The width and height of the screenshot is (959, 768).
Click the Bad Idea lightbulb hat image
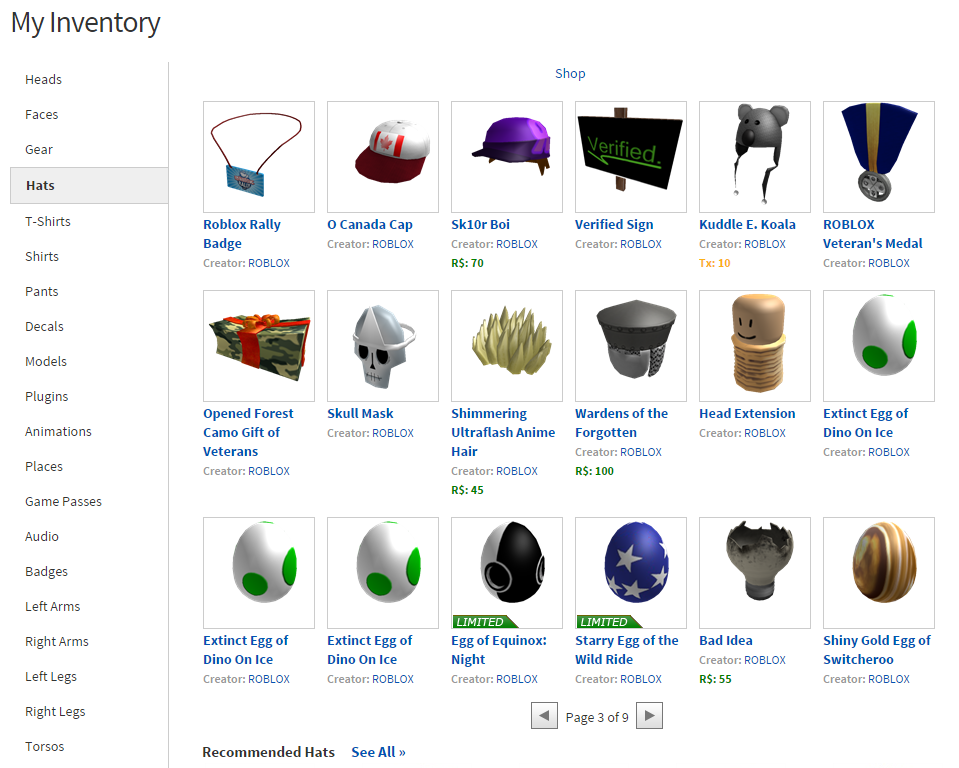pyautogui.click(x=755, y=573)
